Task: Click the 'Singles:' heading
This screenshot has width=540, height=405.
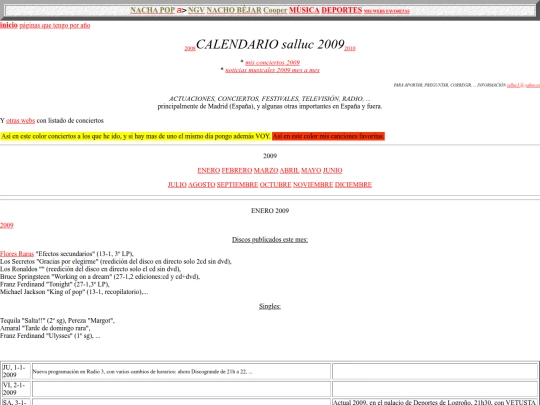Action: [x=270, y=306]
